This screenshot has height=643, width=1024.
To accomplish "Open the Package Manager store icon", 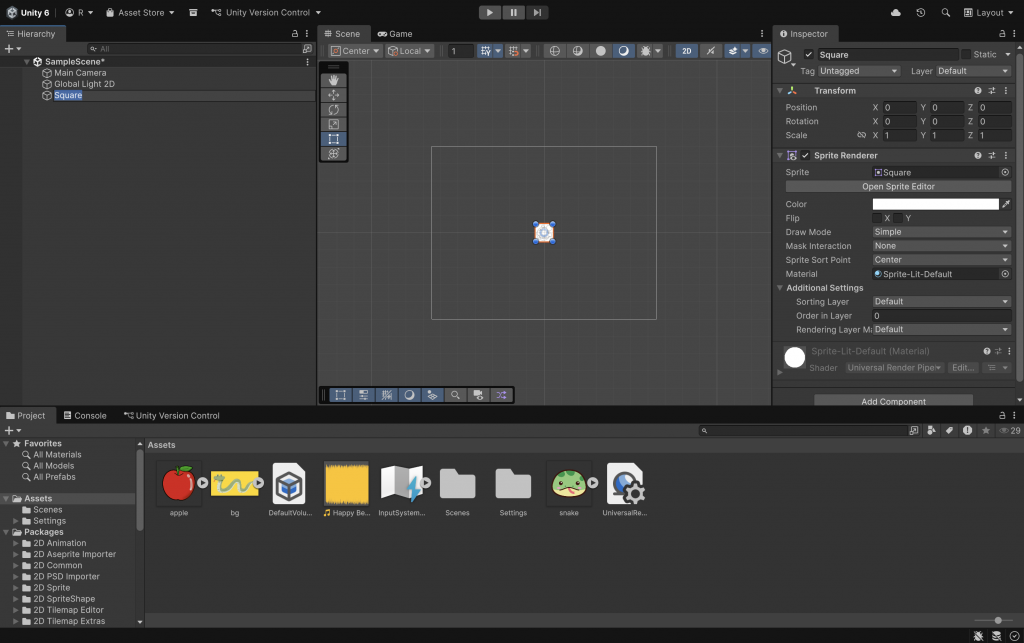I will click(193, 12).
